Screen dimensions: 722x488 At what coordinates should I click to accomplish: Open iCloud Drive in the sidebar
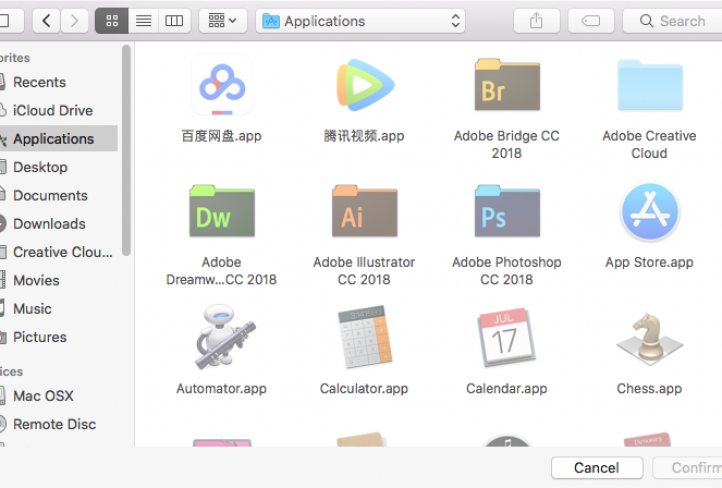click(x=58, y=110)
